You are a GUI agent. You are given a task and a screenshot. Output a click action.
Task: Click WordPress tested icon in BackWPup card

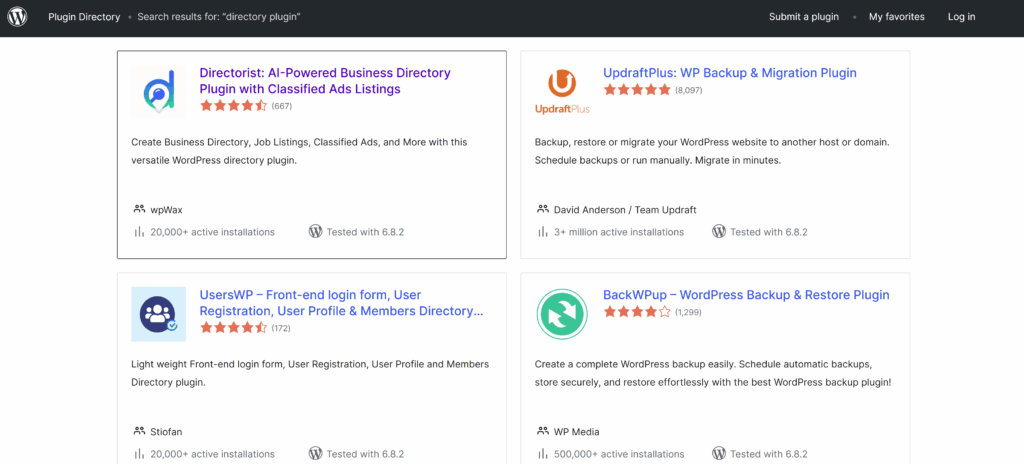[x=719, y=454]
